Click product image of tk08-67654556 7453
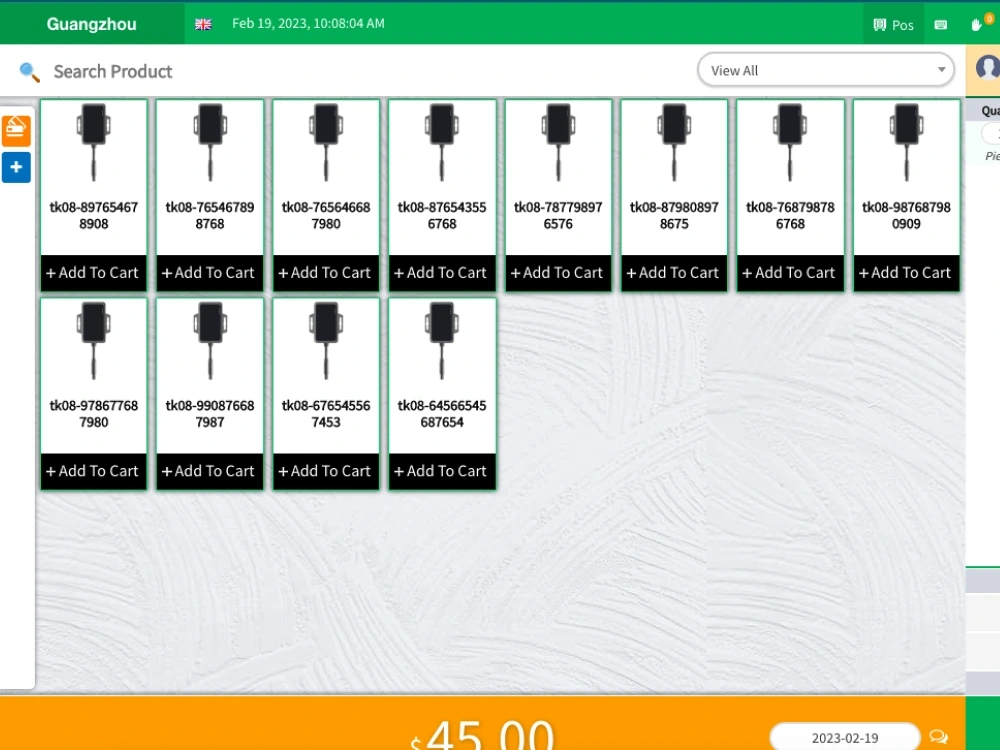The height and width of the screenshot is (750, 1000). (x=326, y=341)
